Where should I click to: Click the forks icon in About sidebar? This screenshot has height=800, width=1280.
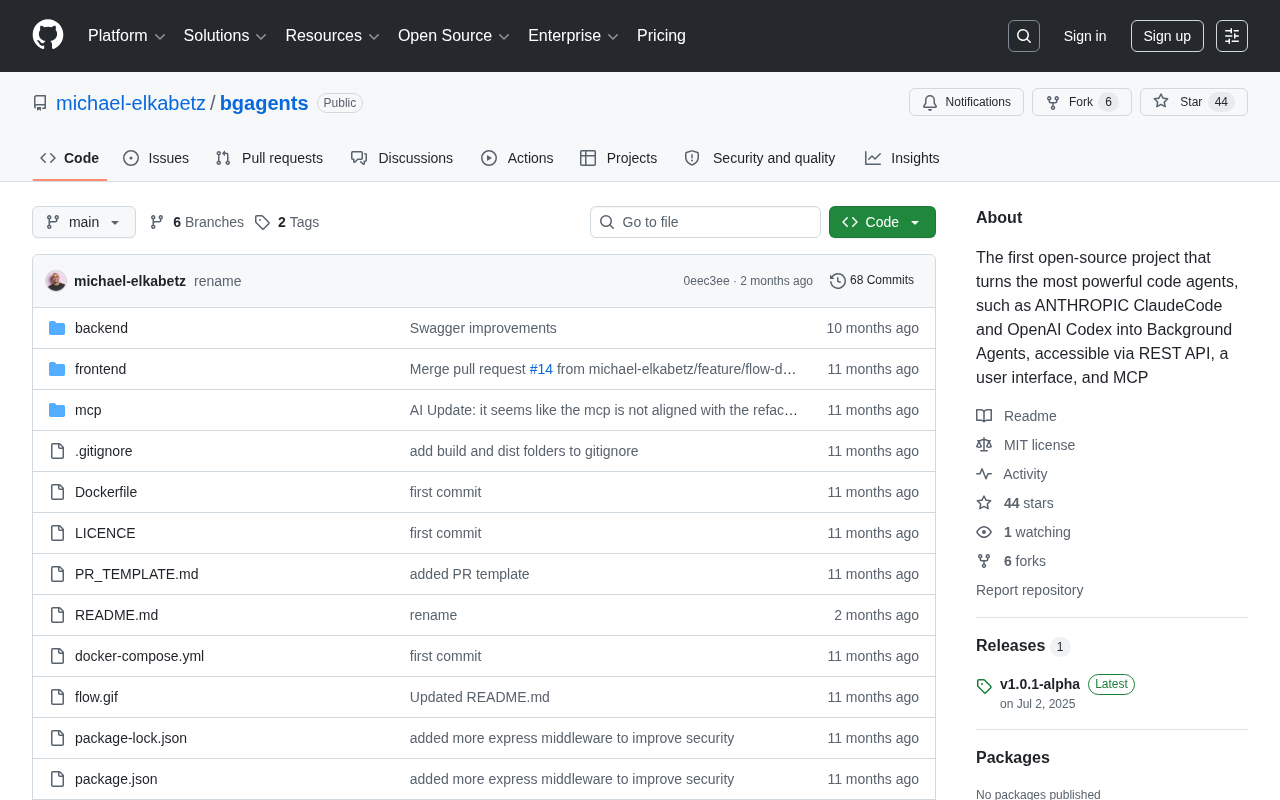[984, 561]
